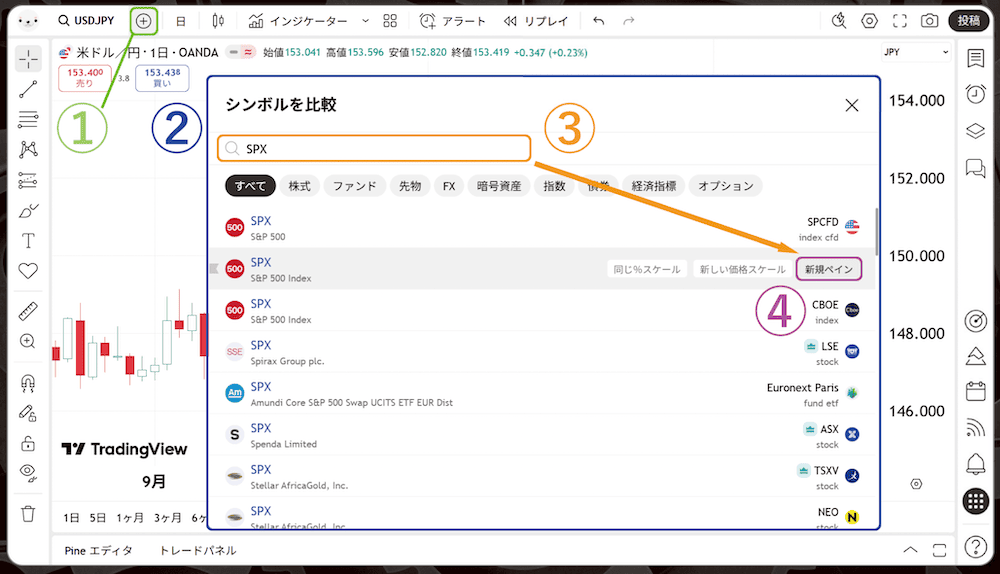Select the trend line tool
The image size is (1000, 574).
coord(28,89)
